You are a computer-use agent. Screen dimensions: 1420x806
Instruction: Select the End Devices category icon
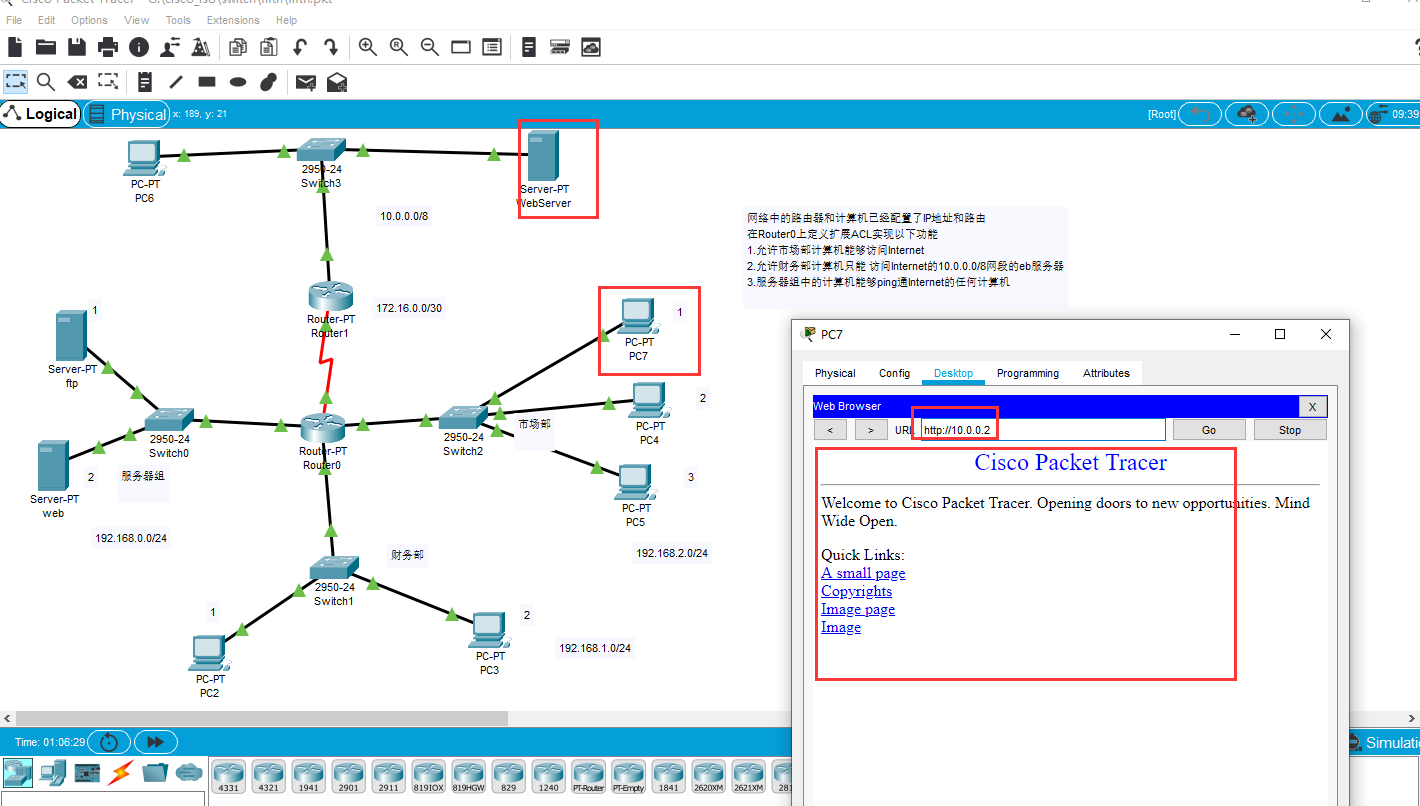coord(53,772)
